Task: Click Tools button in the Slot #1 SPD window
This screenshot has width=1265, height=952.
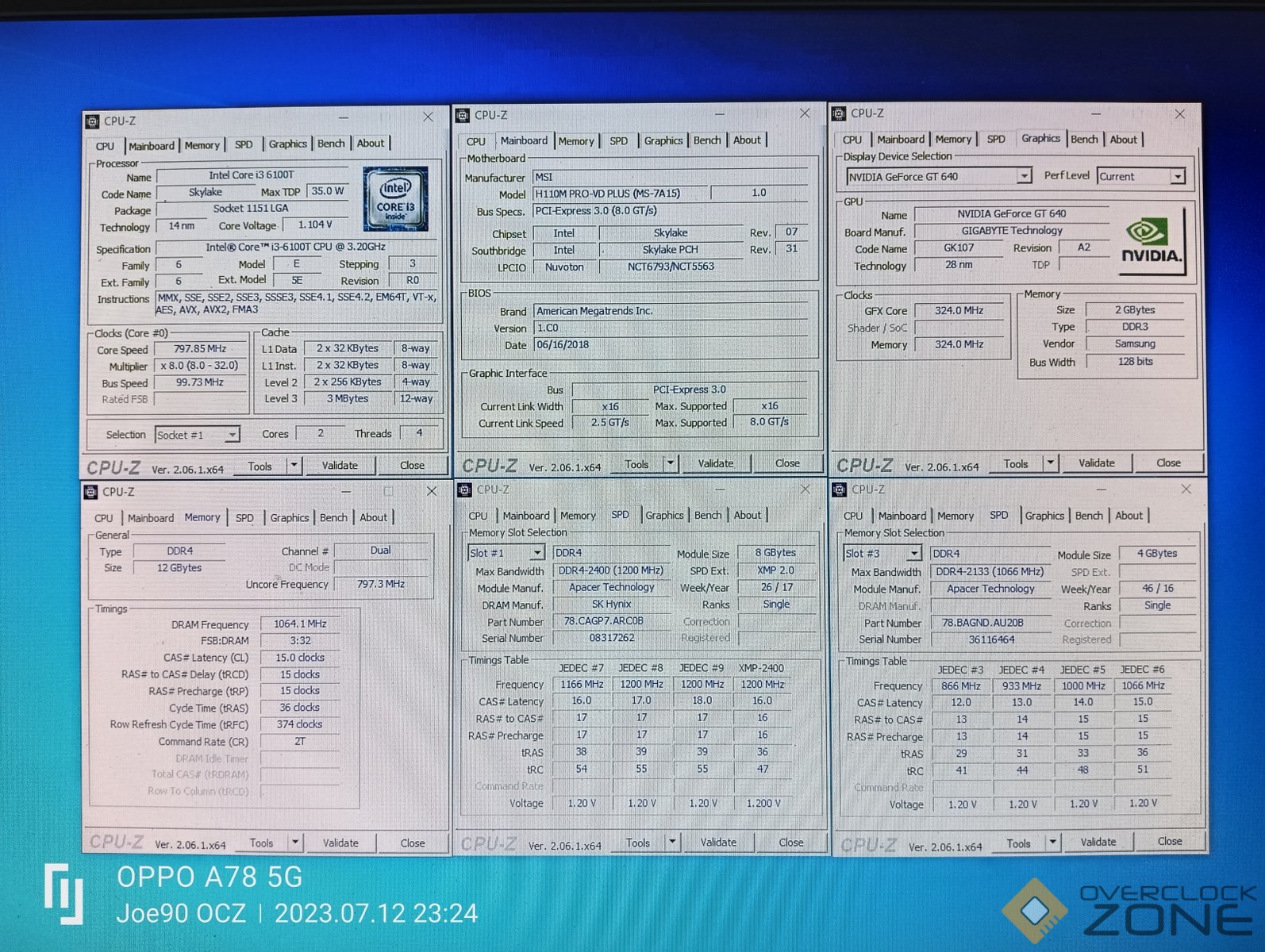Action: tap(637, 843)
